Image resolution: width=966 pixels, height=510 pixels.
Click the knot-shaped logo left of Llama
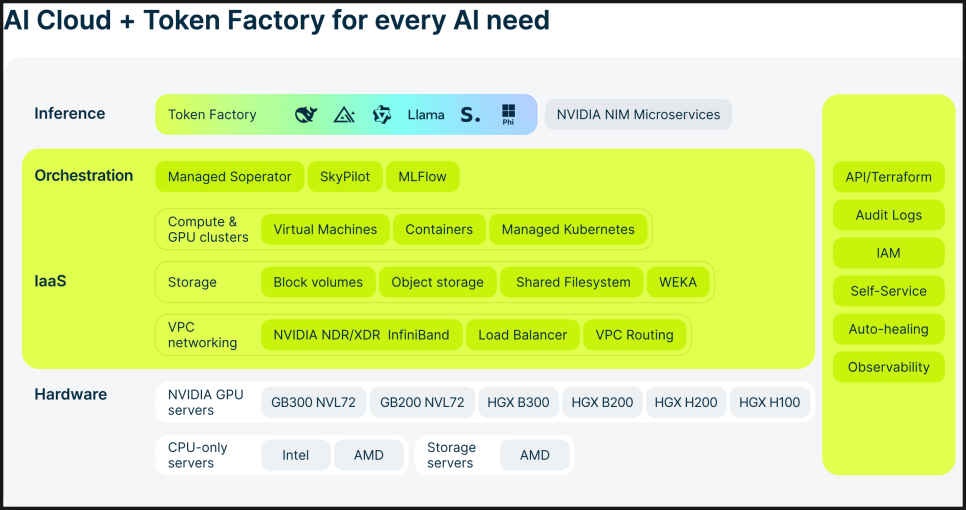382,115
